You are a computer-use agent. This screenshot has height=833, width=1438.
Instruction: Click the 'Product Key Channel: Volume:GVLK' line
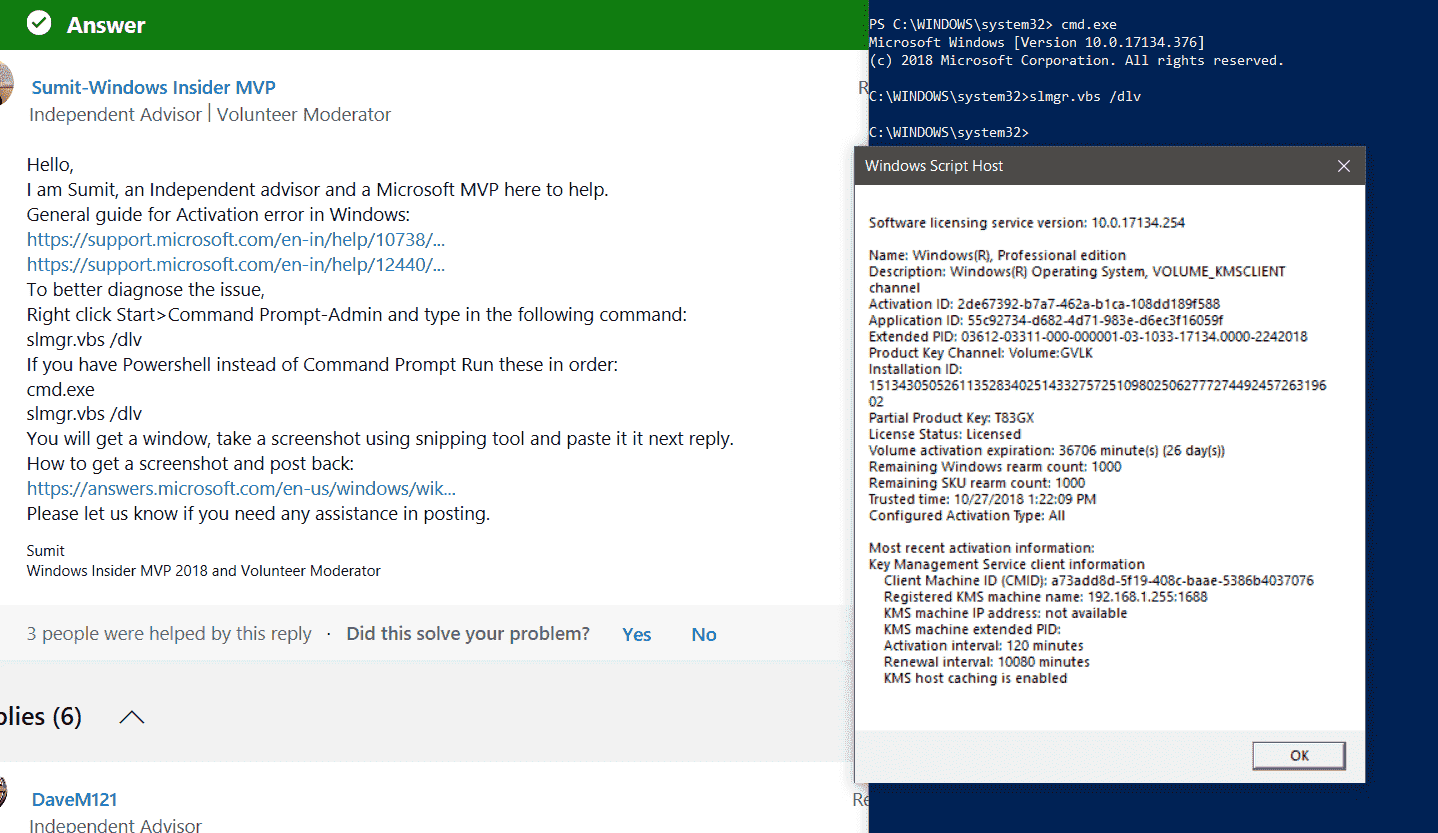[x=982, y=353]
